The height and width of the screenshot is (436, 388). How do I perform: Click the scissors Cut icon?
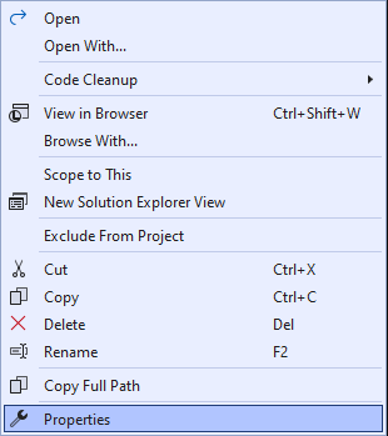pyautogui.click(x=18, y=269)
